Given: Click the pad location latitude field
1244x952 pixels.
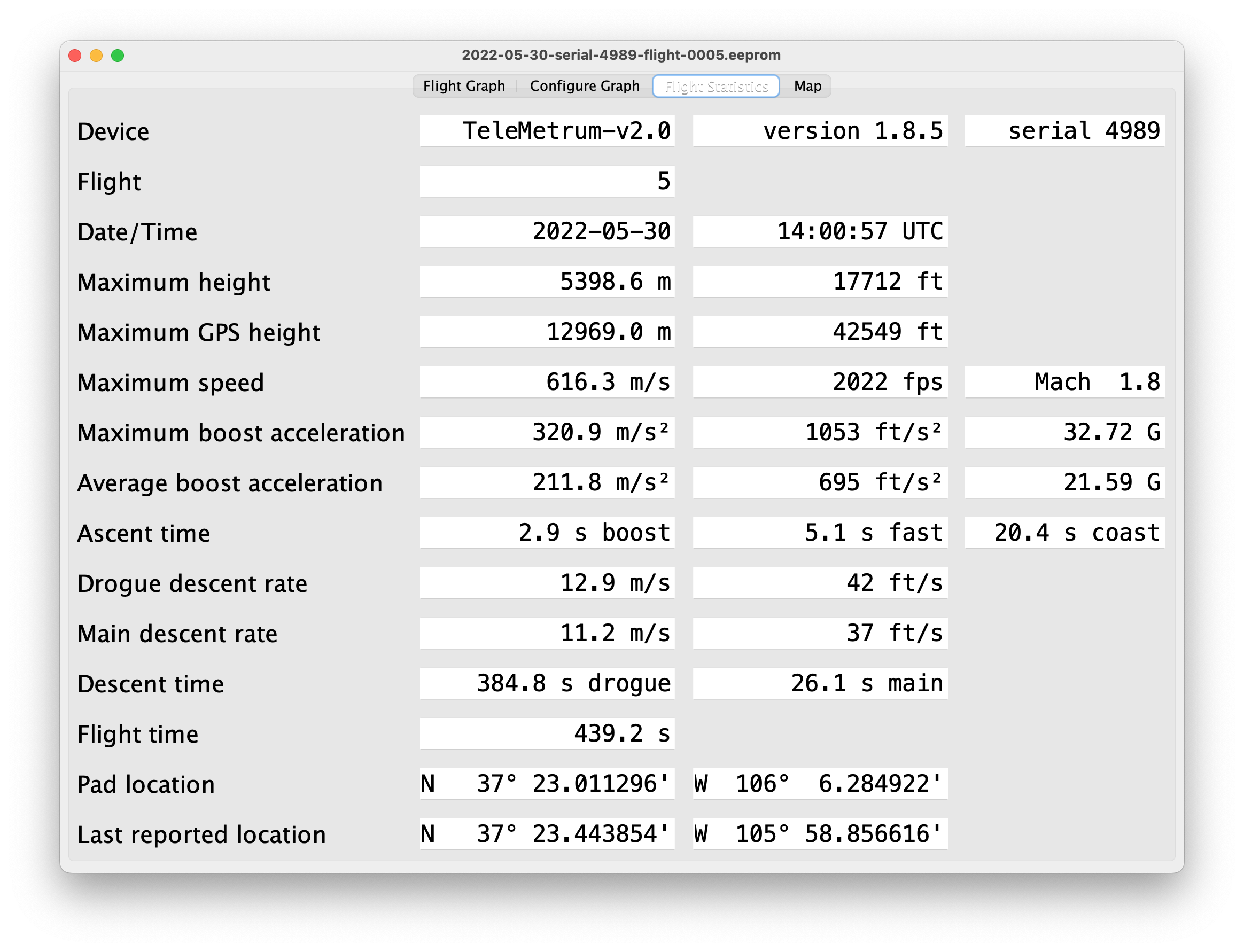Looking at the screenshot, I should pos(547,784).
